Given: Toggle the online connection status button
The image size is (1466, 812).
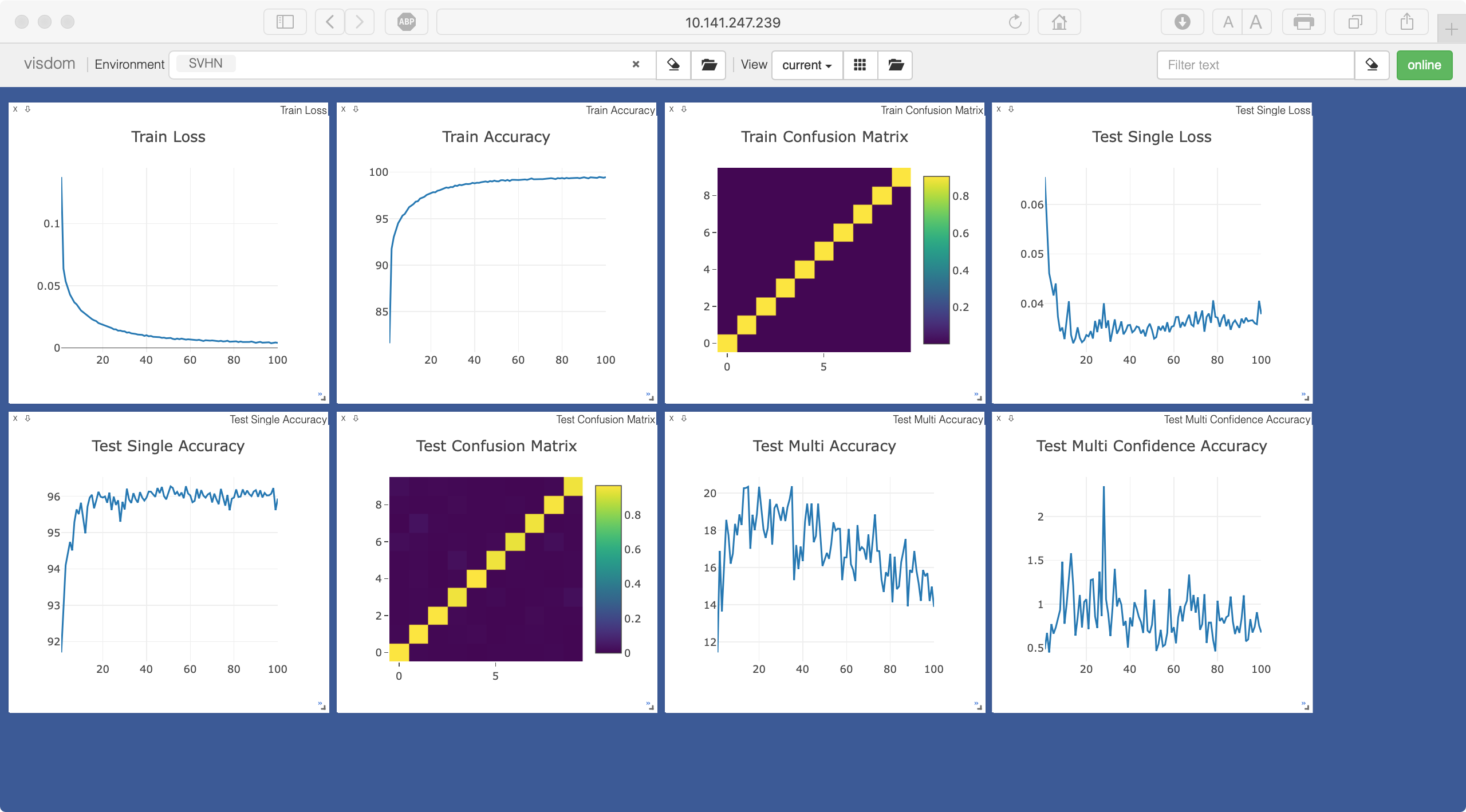Looking at the screenshot, I should coord(1424,65).
